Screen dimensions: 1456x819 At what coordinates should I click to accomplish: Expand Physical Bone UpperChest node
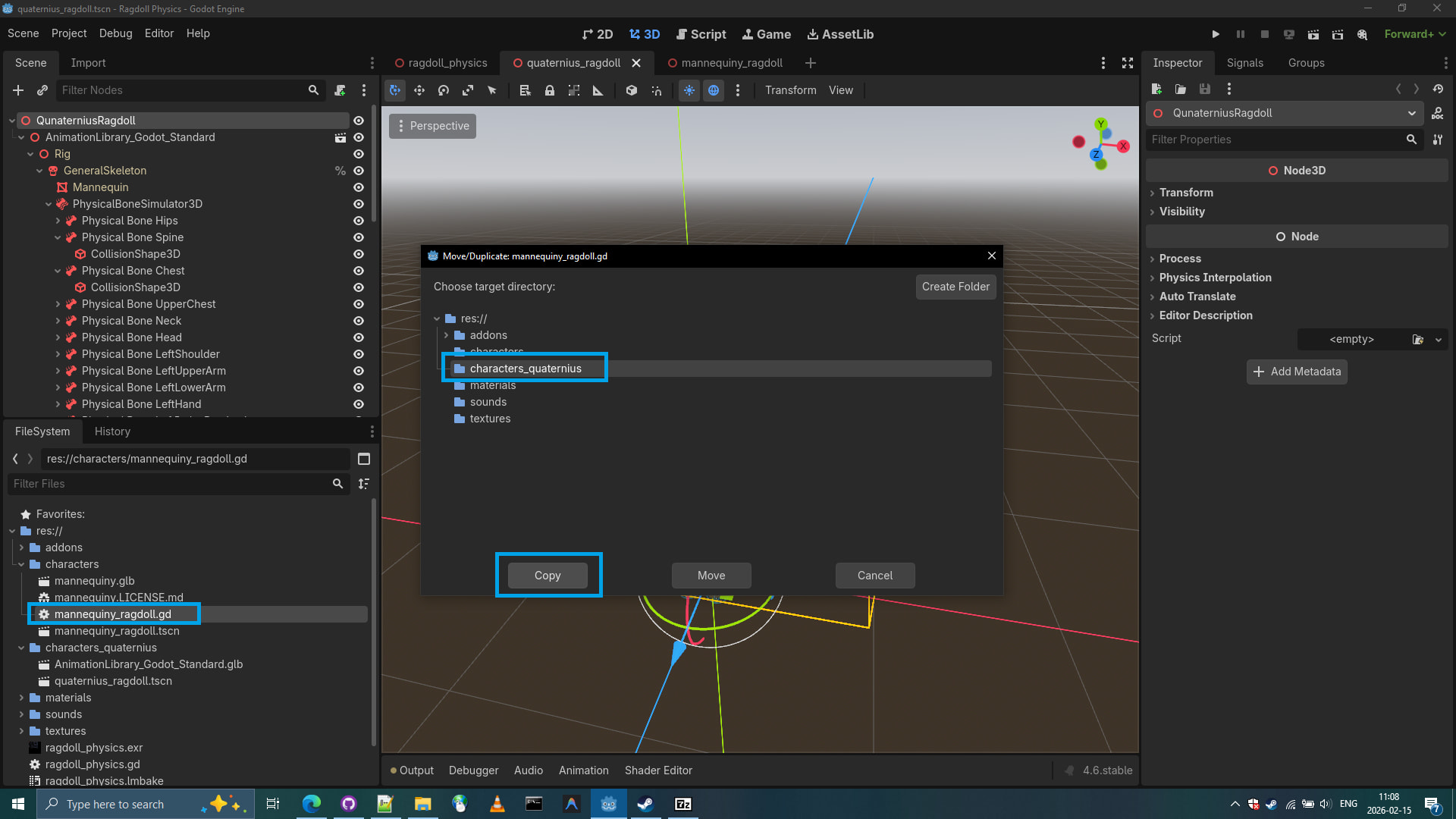pyautogui.click(x=58, y=304)
